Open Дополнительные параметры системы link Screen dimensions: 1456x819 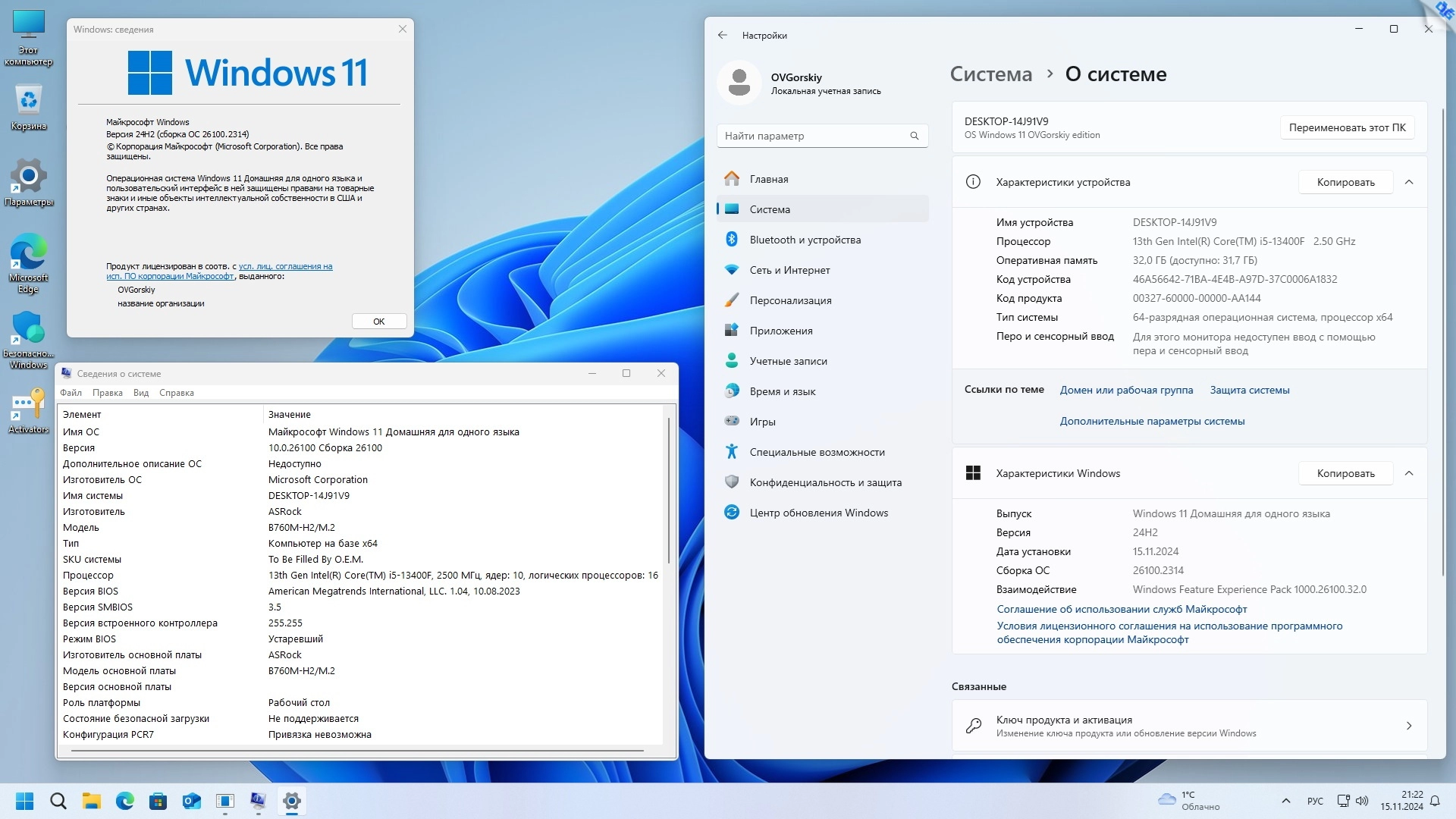click(x=1152, y=421)
